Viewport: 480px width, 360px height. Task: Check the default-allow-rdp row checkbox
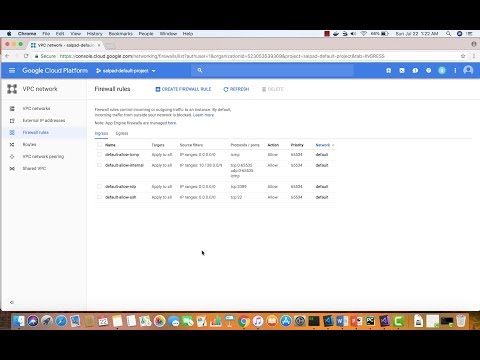click(99, 186)
